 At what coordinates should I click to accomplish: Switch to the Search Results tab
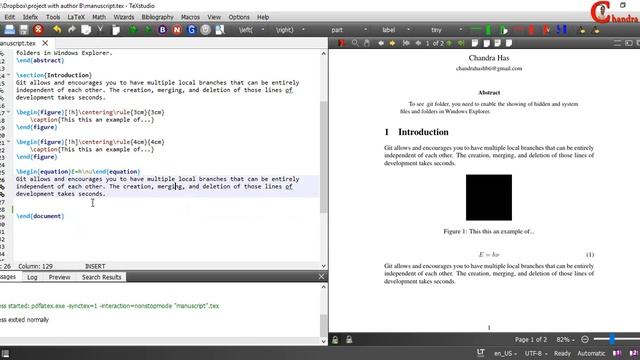tap(102, 277)
